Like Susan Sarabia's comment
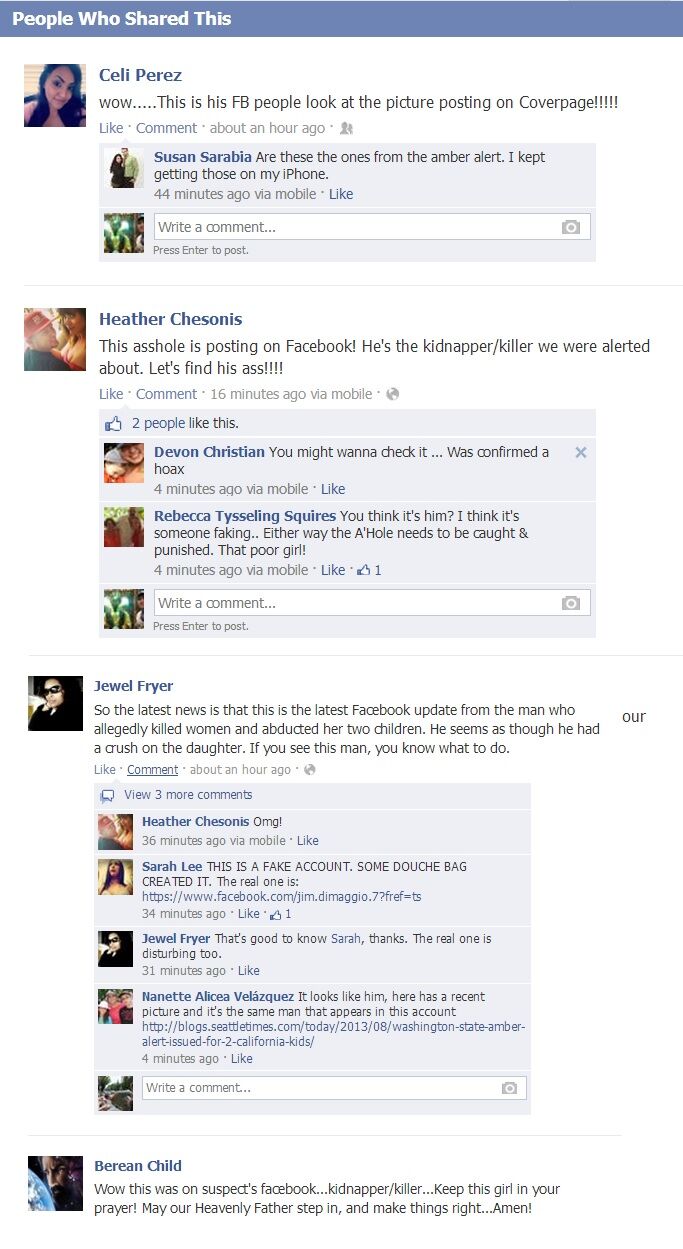683x1249 pixels. (341, 194)
